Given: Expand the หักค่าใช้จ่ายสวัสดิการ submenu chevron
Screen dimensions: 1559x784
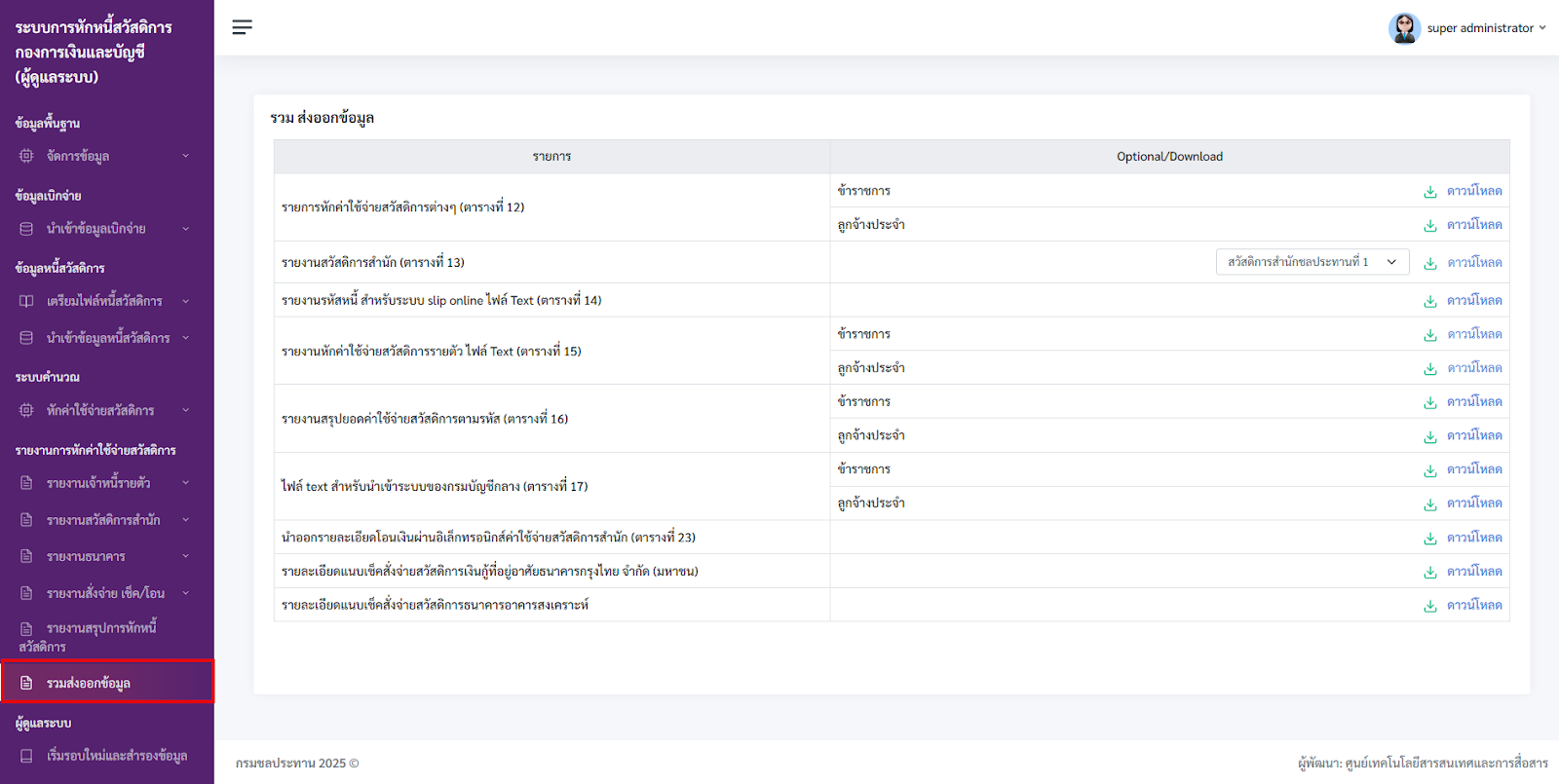Looking at the screenshot, I should 186,410.
